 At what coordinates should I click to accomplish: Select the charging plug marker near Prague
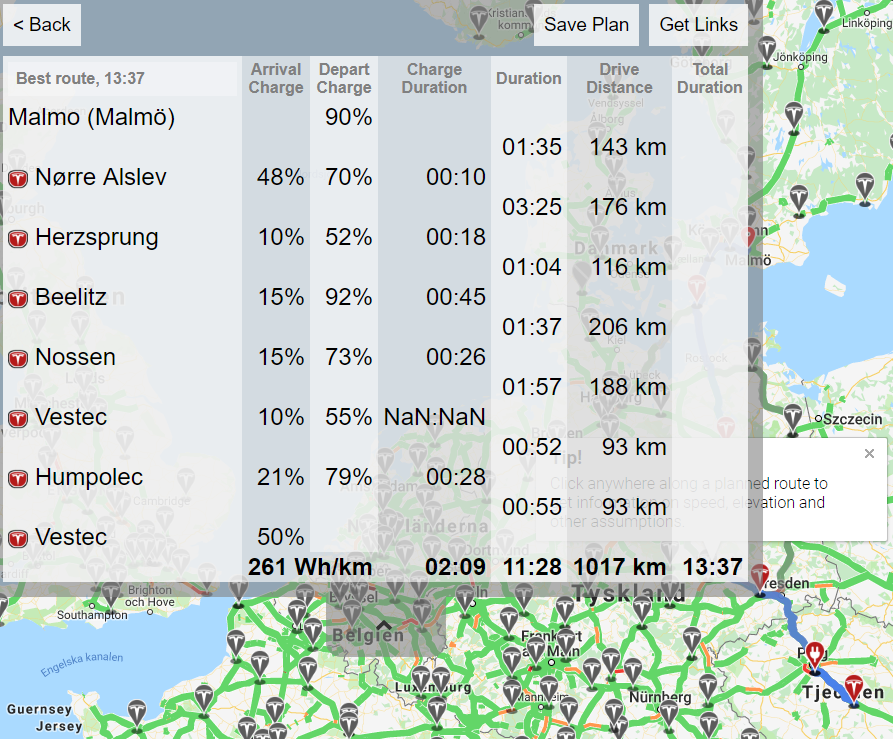(x=814, y=656)
